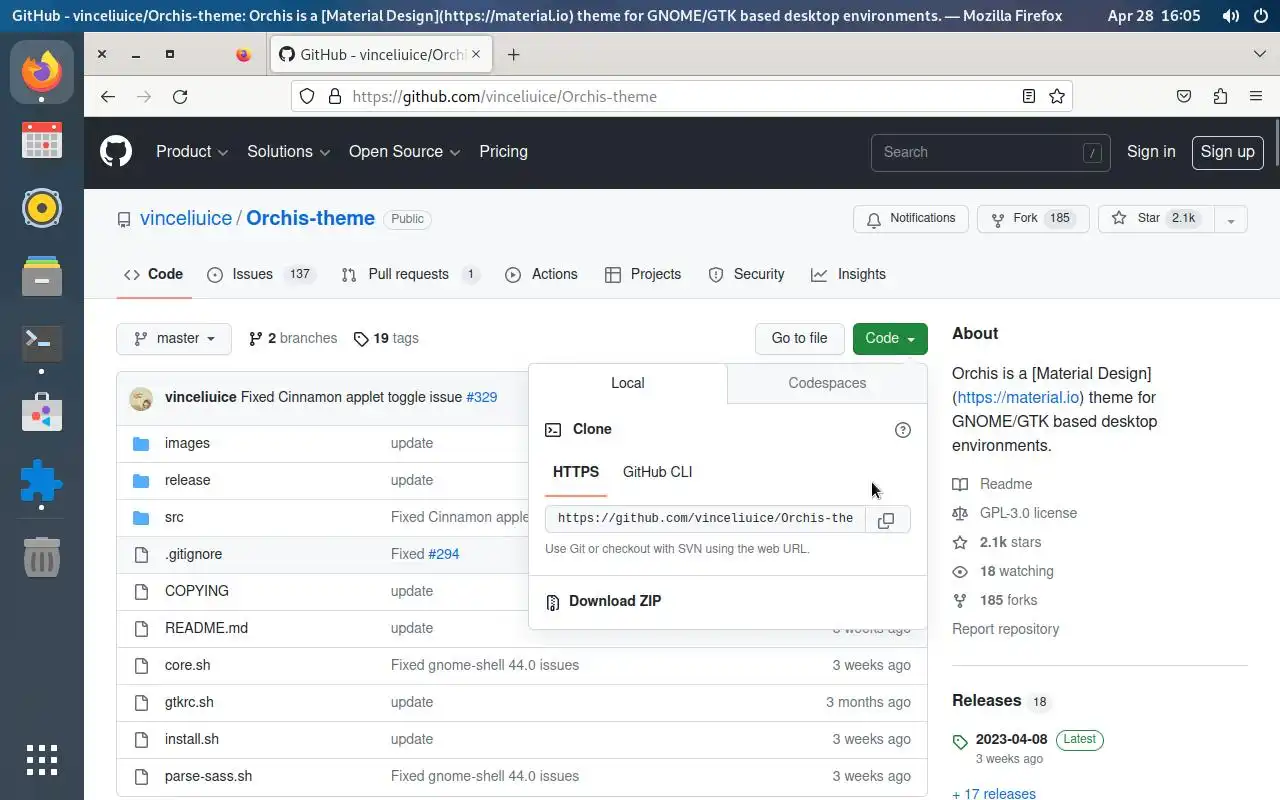The width and height of the screenshot is (1280, 800).
Task: Open a new browser tab with plus
Action: pyautogui.click(x=513, y=55)
